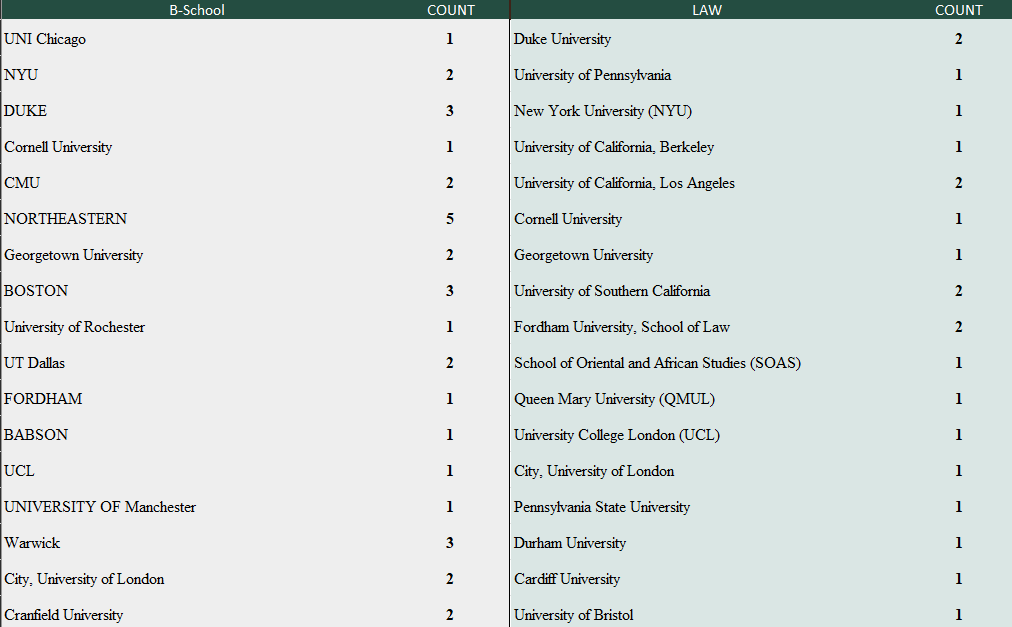This screenshot has width=1012, height=627.
Task: Click count 1 next to BABSON
Action: tap(450, 435)
